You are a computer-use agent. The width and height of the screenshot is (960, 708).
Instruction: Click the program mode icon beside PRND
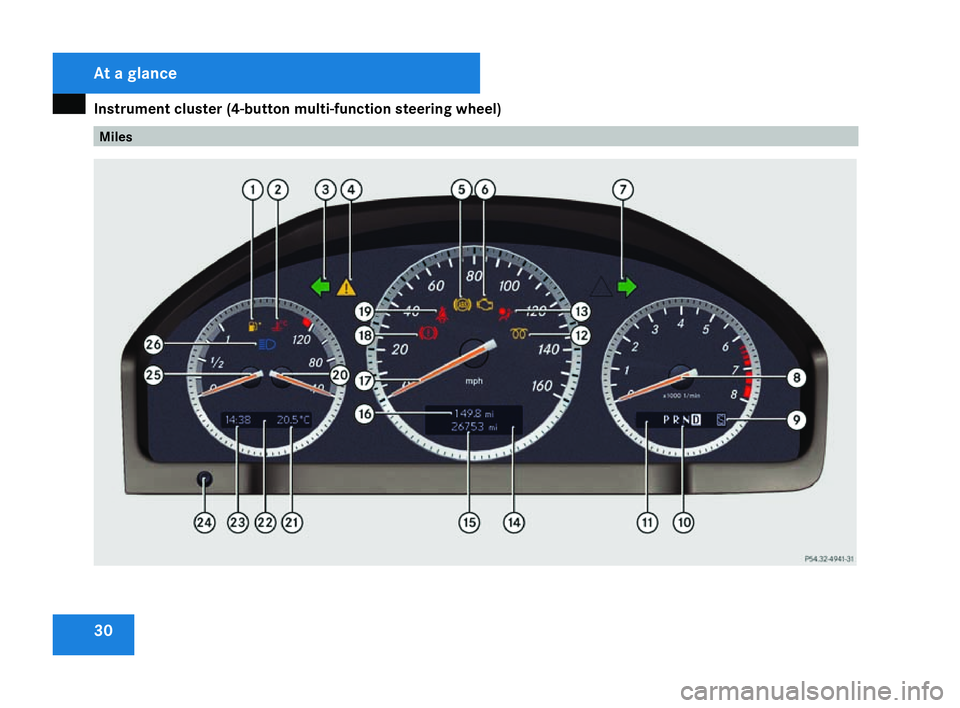coord(721,420)
